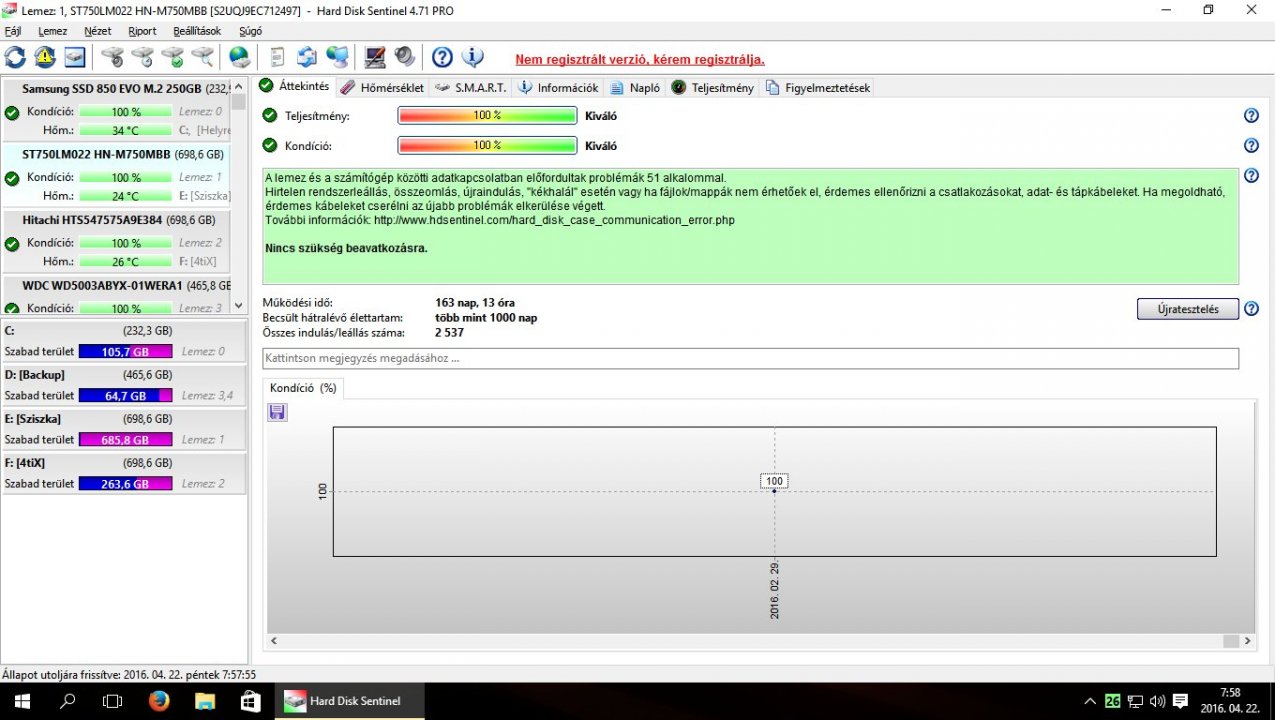Click help icon beside the green message box

1251,176
